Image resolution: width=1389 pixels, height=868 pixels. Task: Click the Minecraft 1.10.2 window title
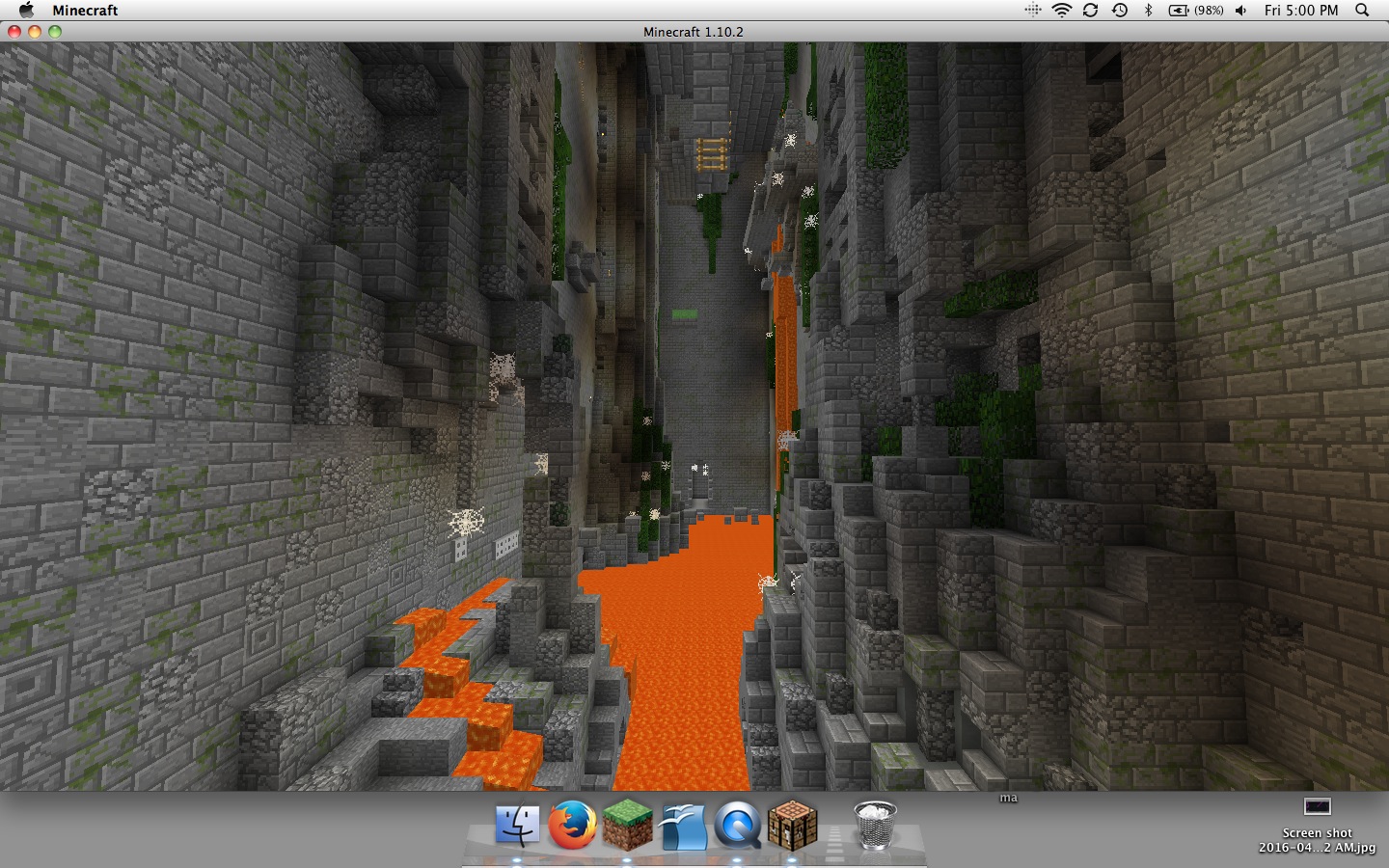coord(694,32)
